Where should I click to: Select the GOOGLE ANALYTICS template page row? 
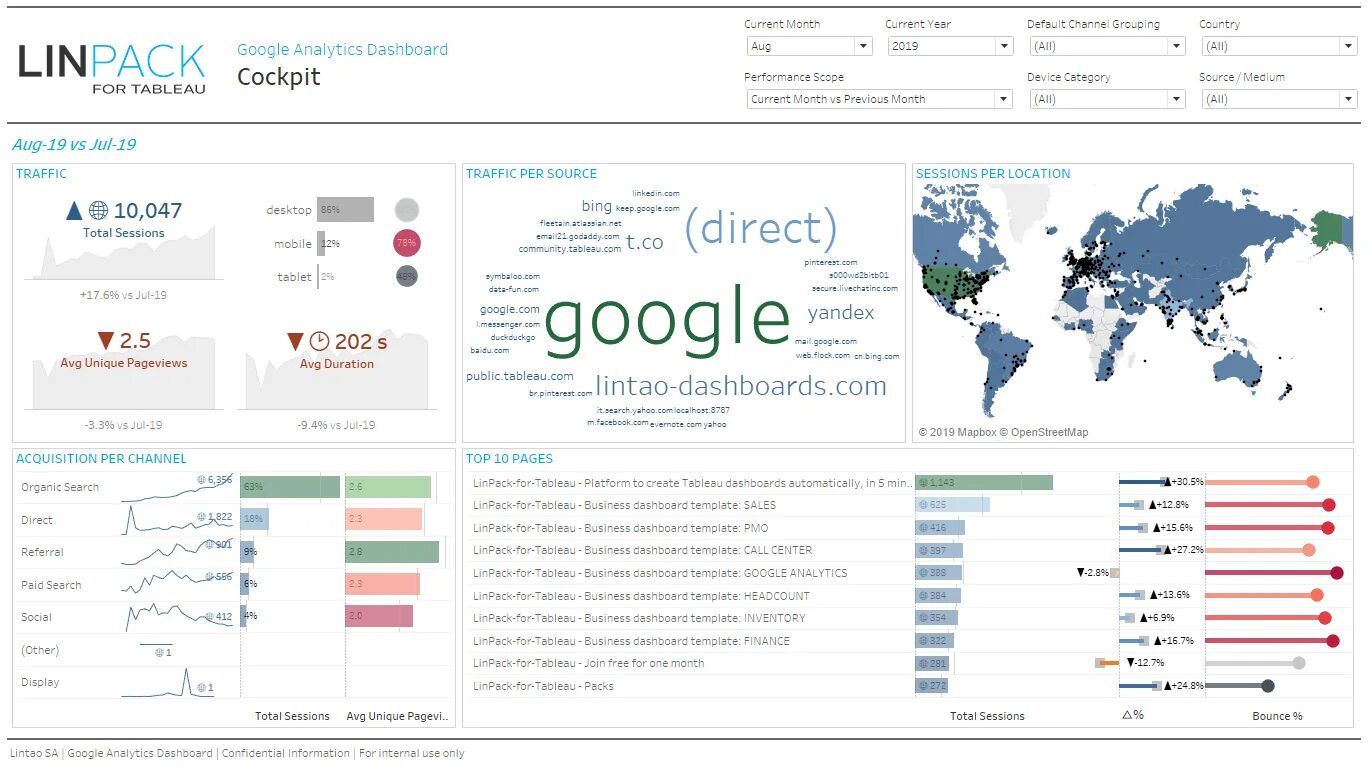[x=660, y=573]
